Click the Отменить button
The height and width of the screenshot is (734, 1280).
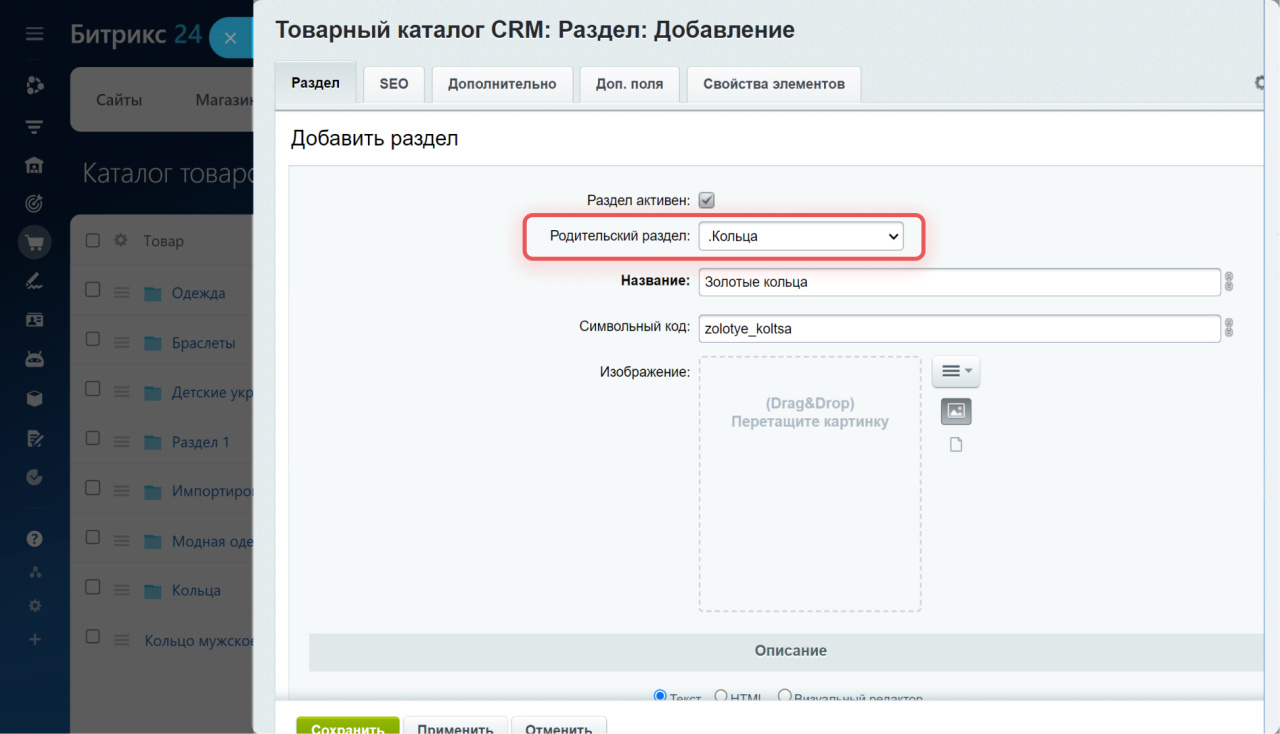tap(559, 728)
